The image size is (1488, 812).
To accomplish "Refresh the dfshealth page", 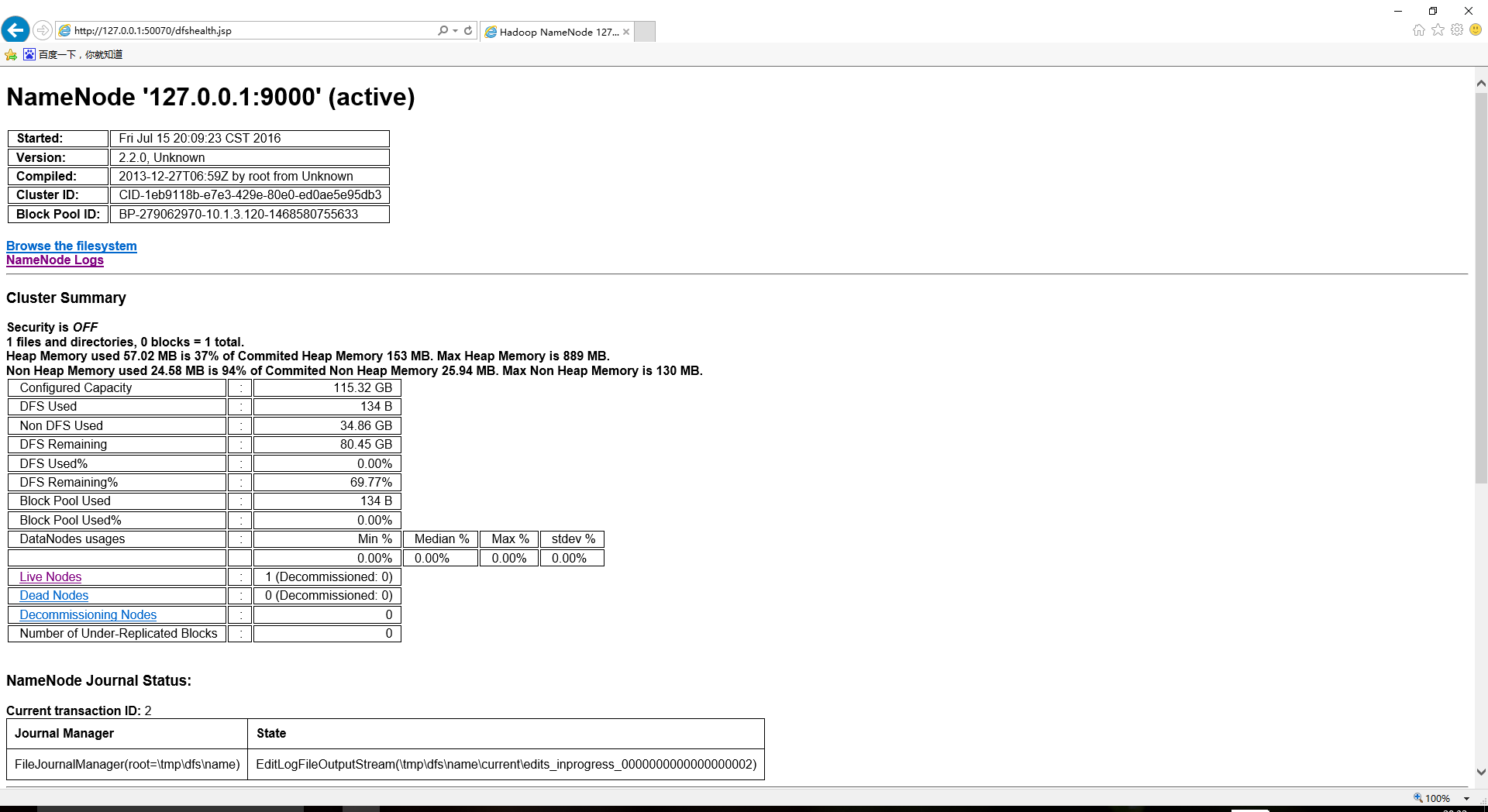I will click(468, 30).
